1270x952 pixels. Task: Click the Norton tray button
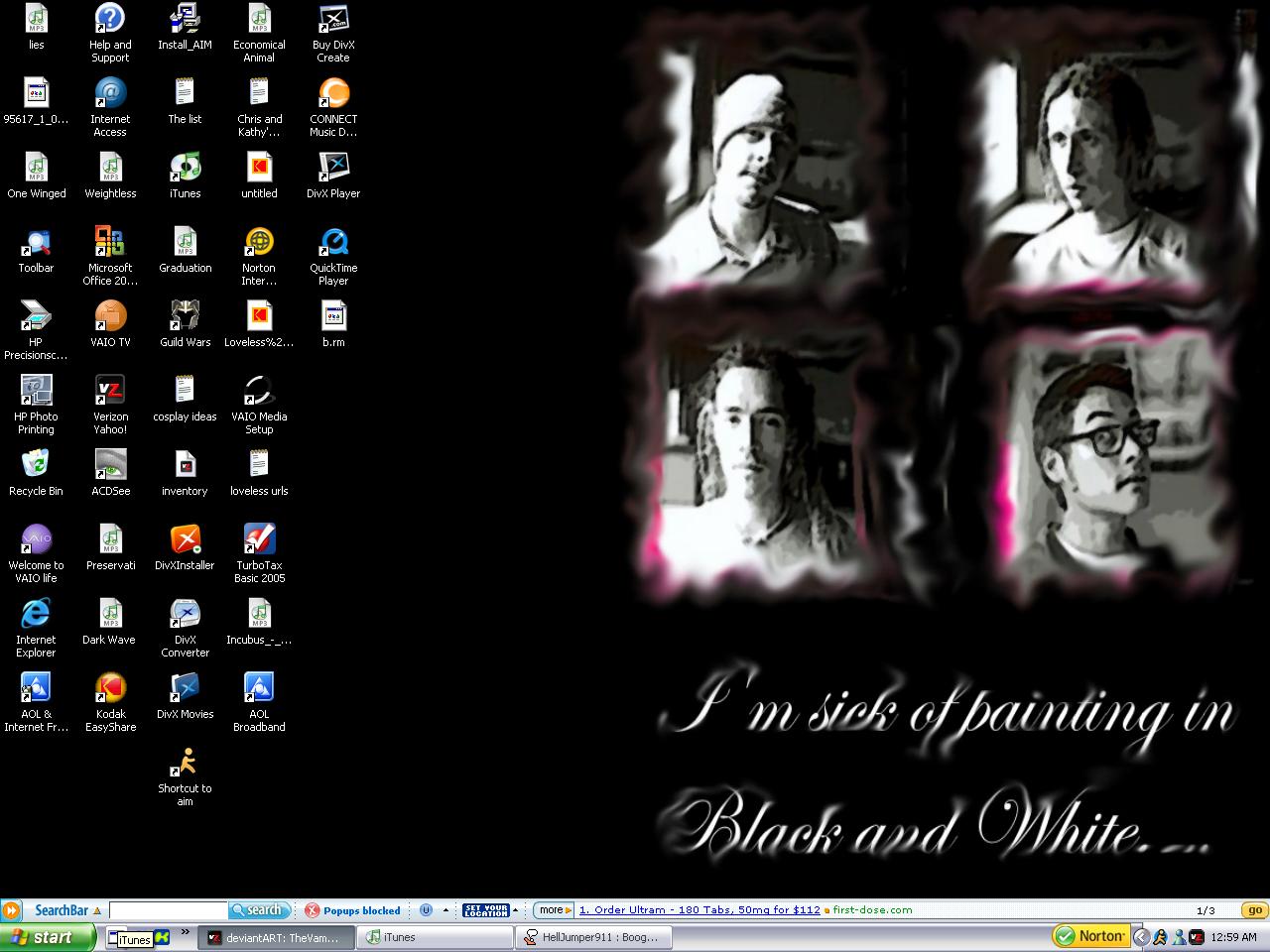[1090, 936]
